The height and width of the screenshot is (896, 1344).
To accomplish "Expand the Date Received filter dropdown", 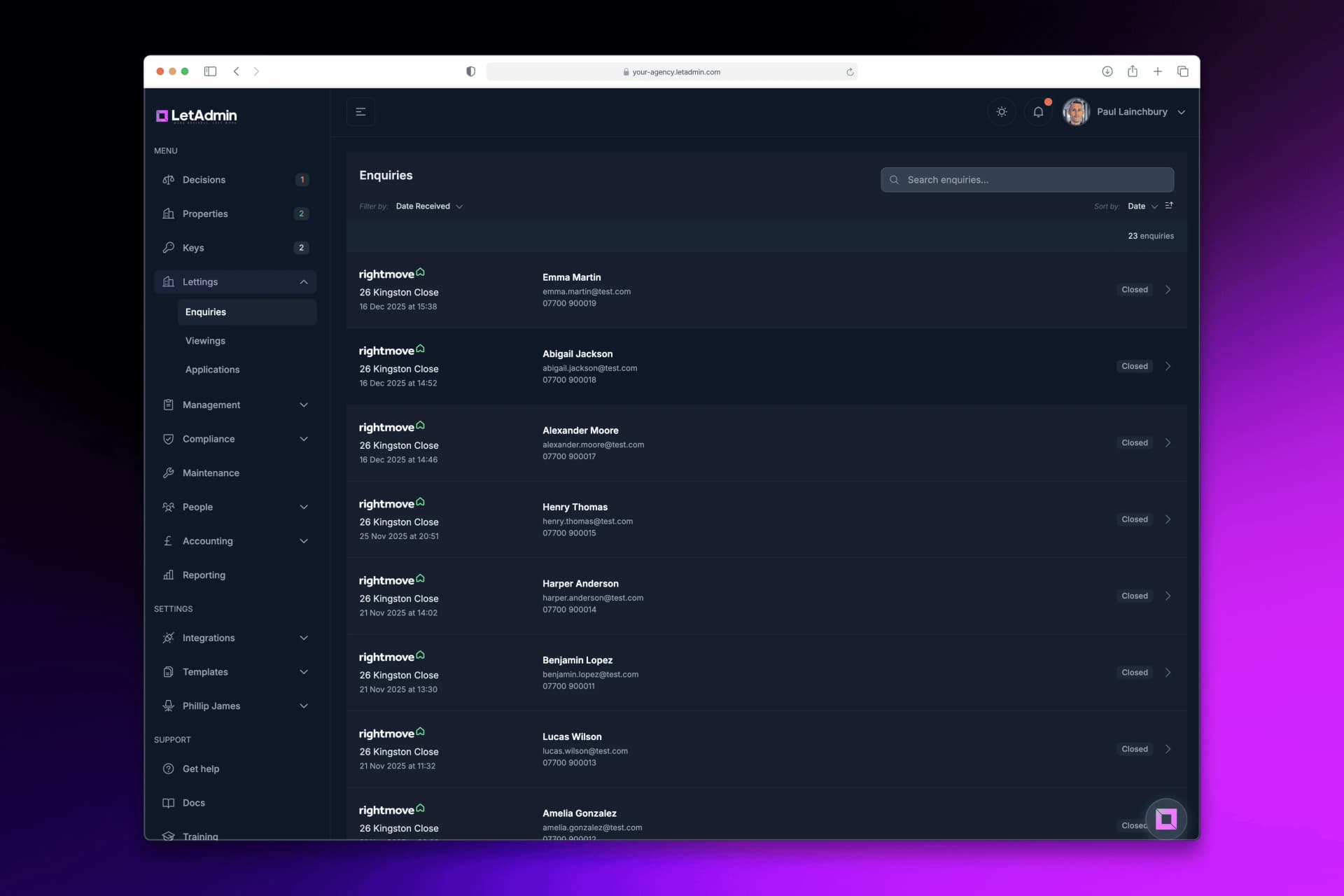I will (x=429, y=206).
